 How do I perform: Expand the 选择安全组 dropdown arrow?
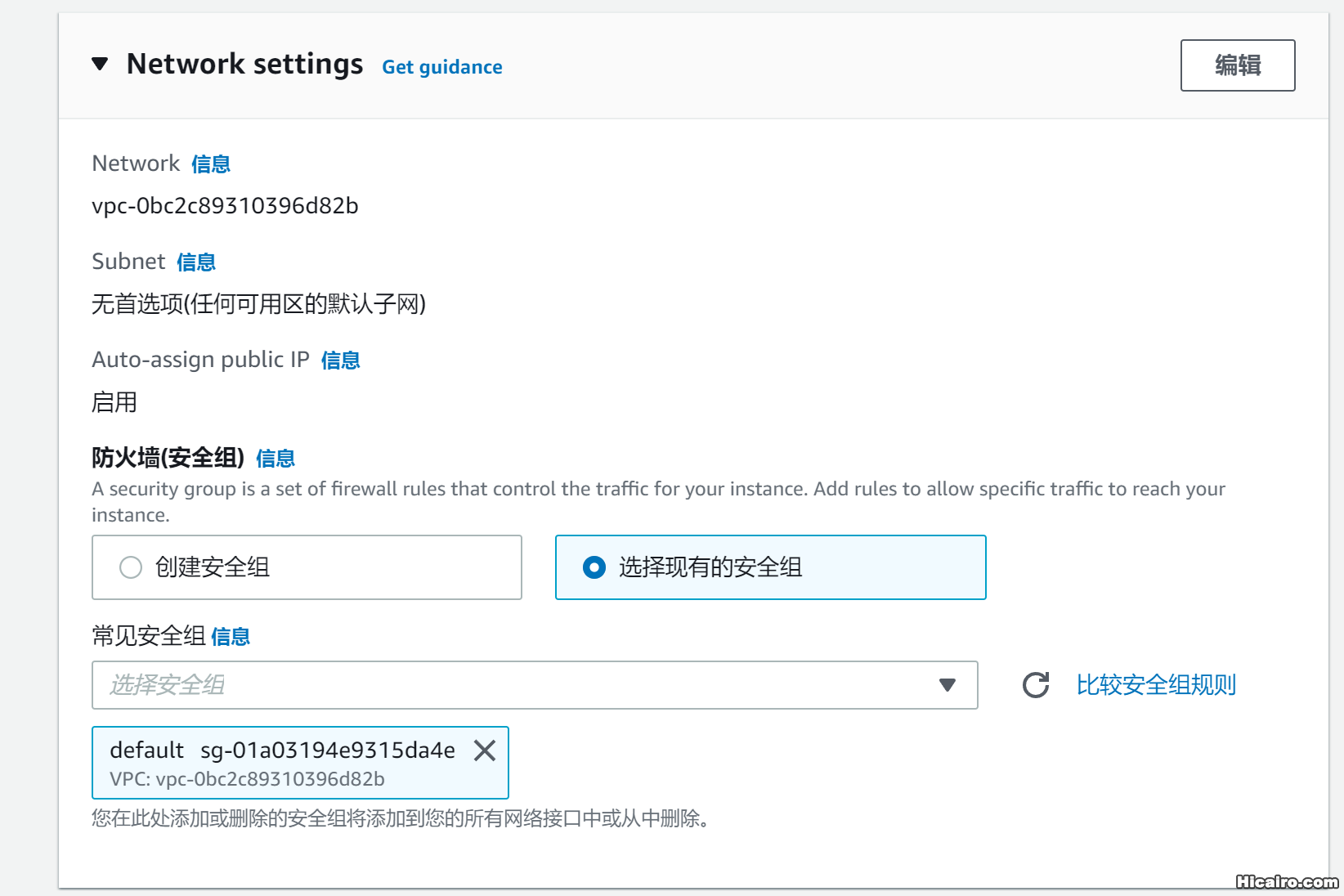948,685
